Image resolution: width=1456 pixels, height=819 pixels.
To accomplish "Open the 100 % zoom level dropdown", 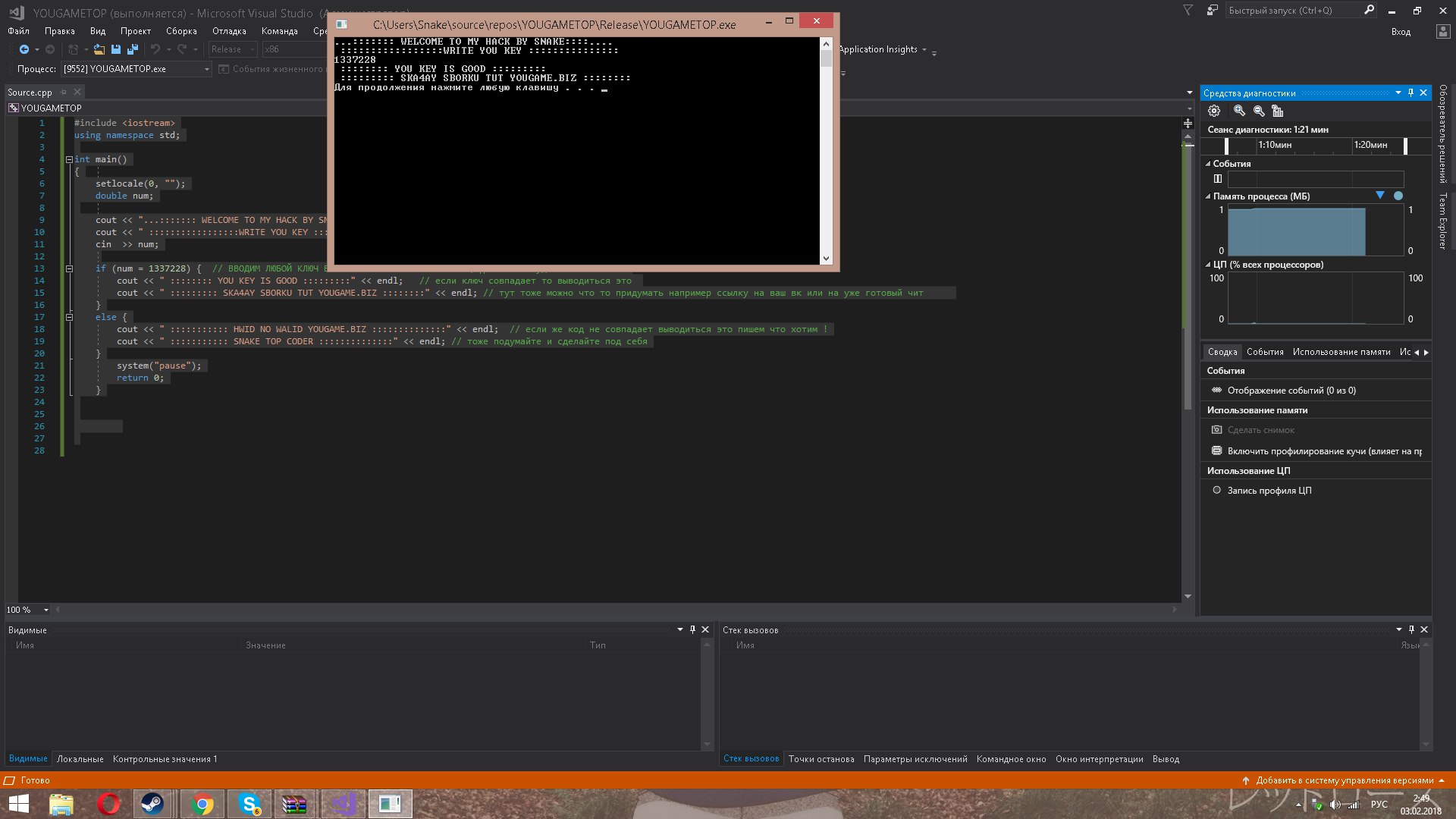I will pos(45,610).
